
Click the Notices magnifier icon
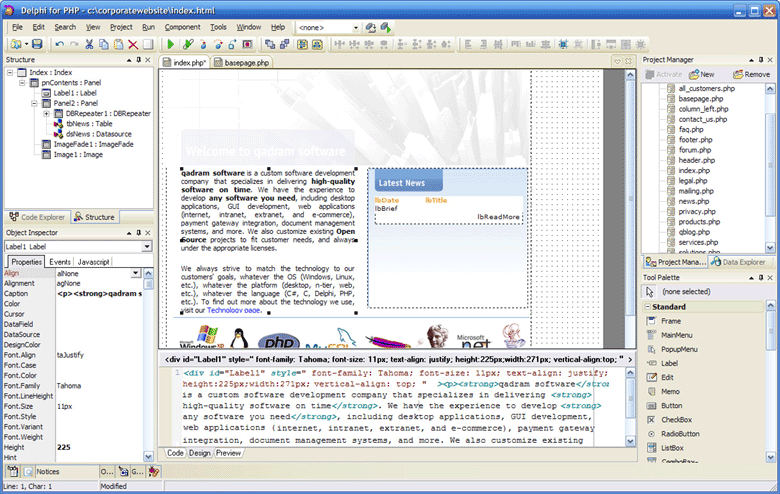tap(28, 472)
